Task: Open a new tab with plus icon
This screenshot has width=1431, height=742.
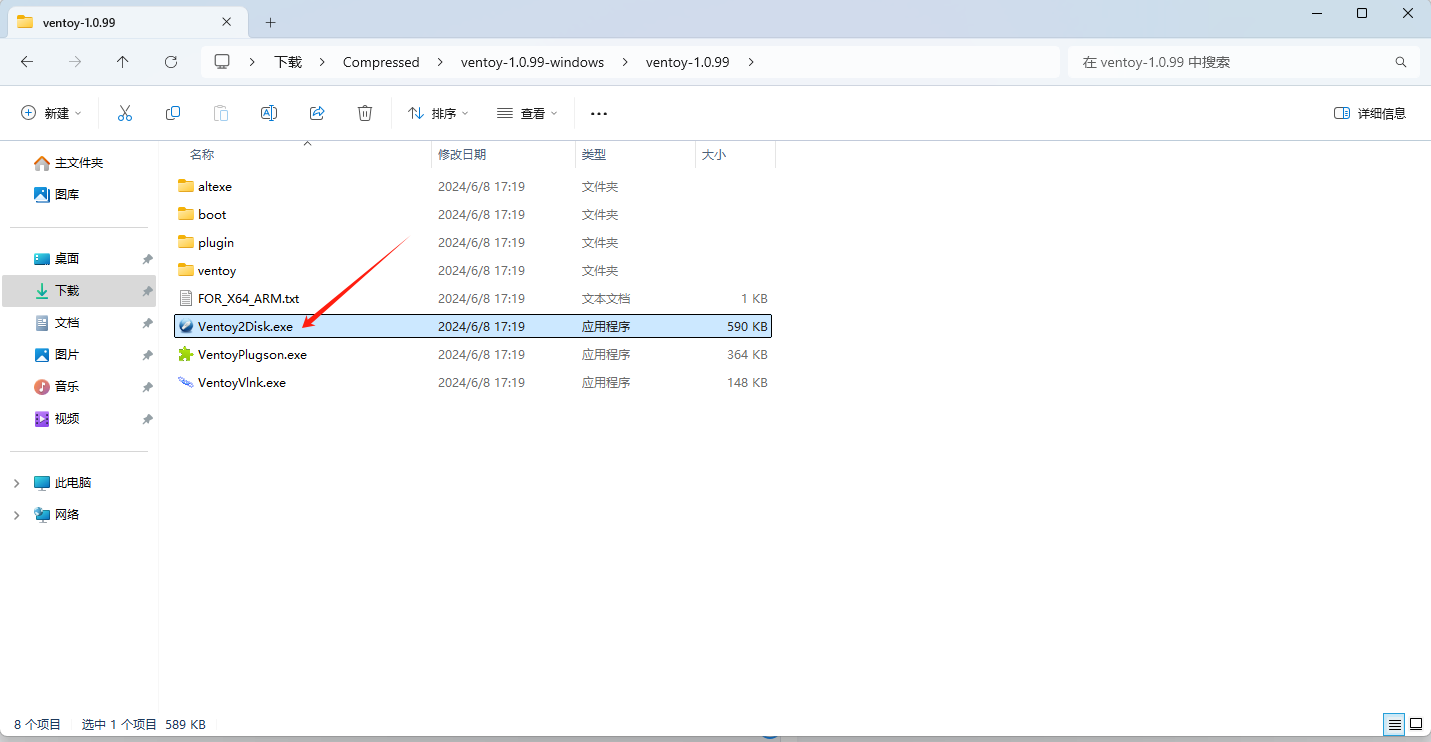Action: coord(270,22)
